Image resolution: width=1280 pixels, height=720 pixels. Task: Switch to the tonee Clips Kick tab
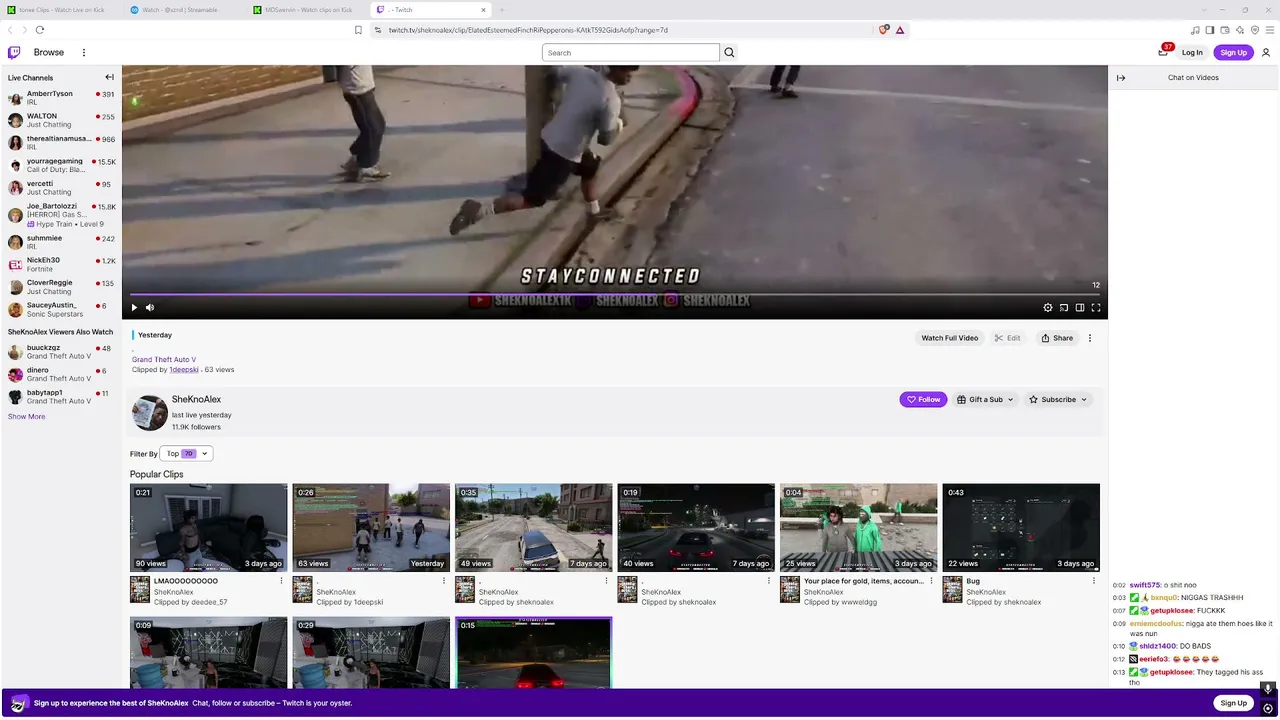click(62, 10)
